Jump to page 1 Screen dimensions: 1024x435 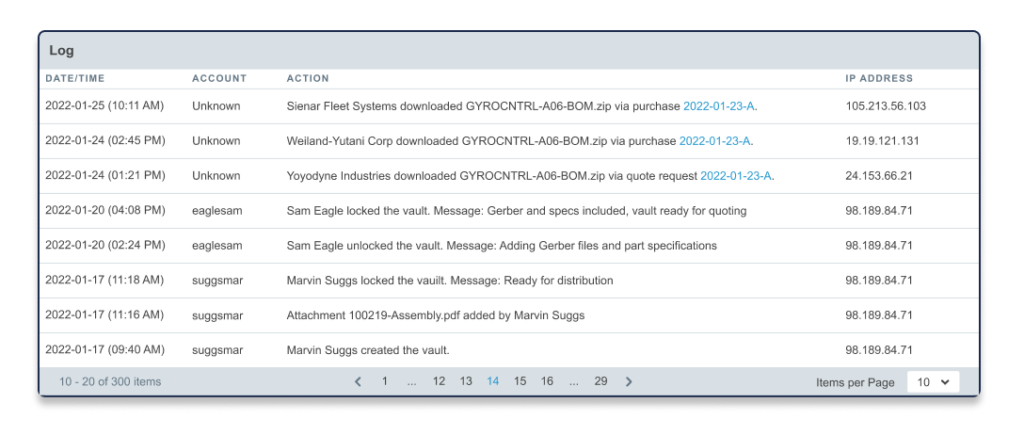tap(385, 381)
